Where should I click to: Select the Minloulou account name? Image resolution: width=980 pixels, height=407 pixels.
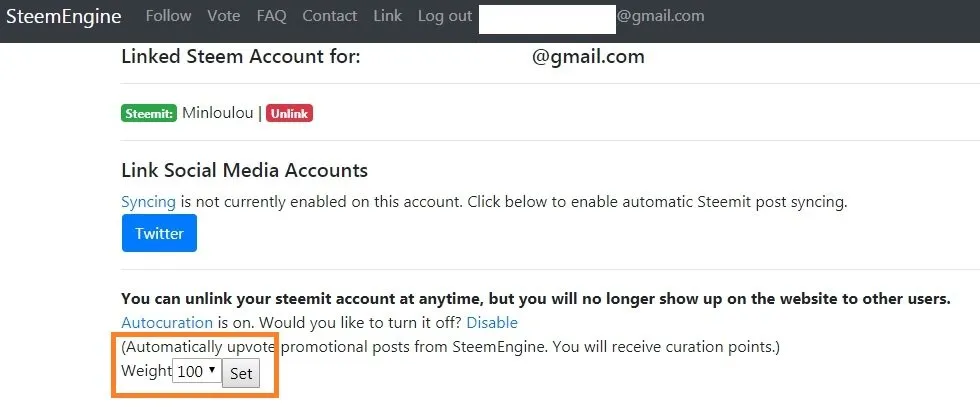tap(218, 113)
